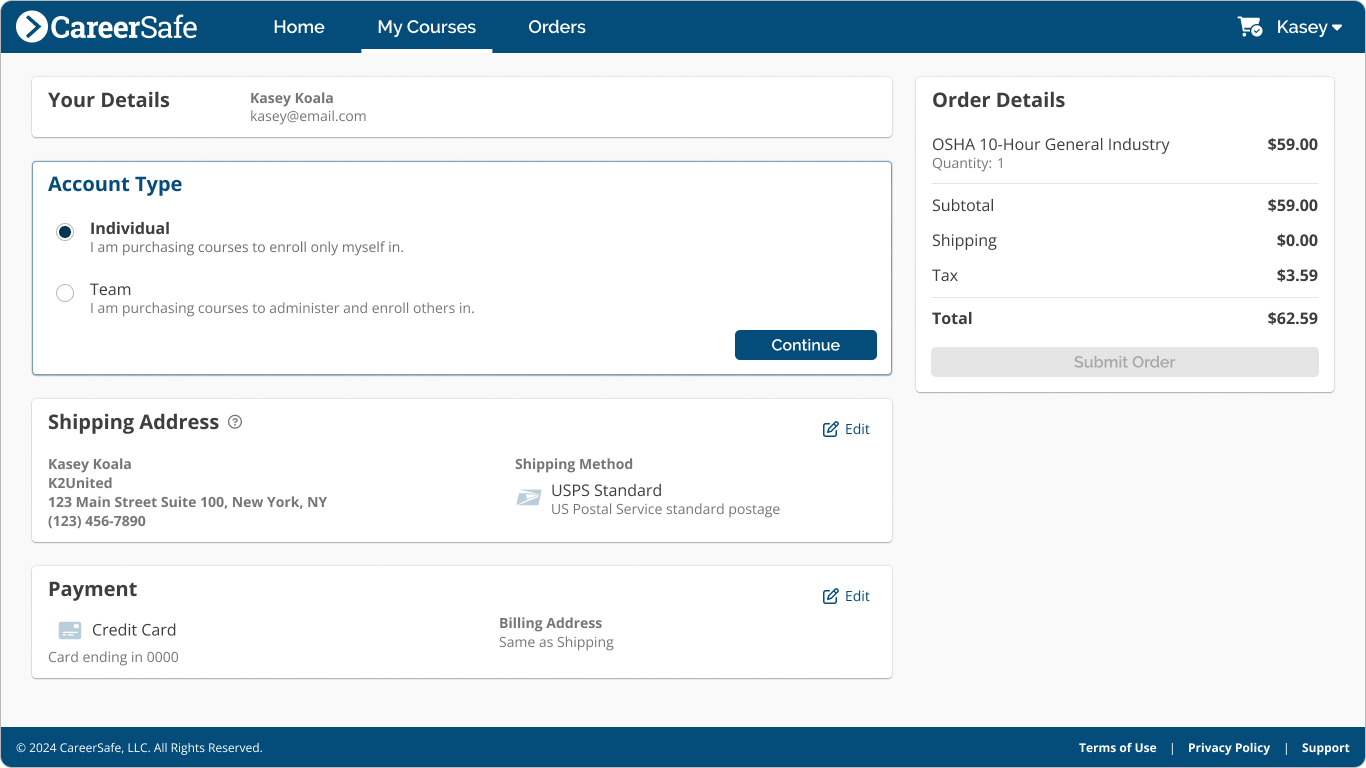Select the Individual account type radio button
This screenshot has height=768, width=1366.
pyautogui.click(x=64, y=231)
